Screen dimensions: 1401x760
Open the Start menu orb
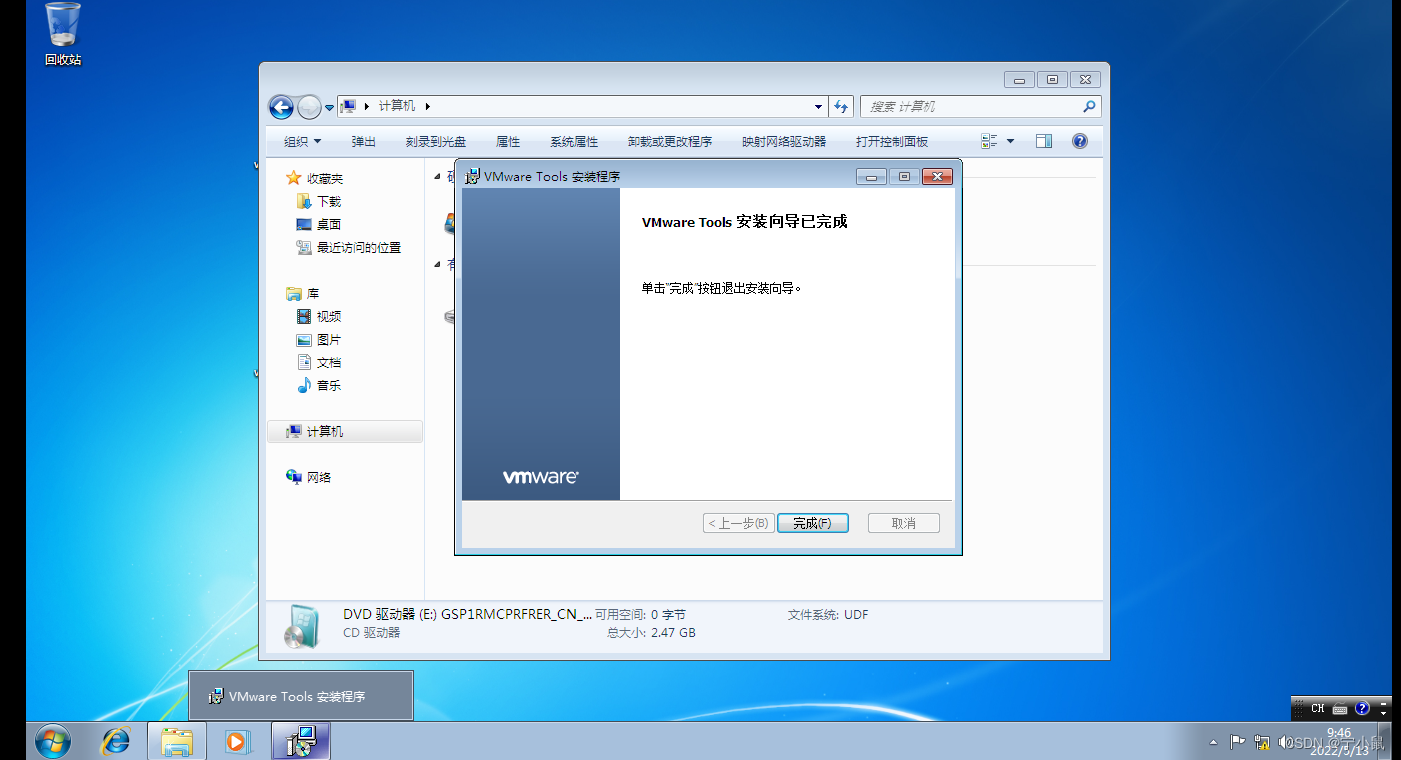pyautogui.click(x=52, y=741)
